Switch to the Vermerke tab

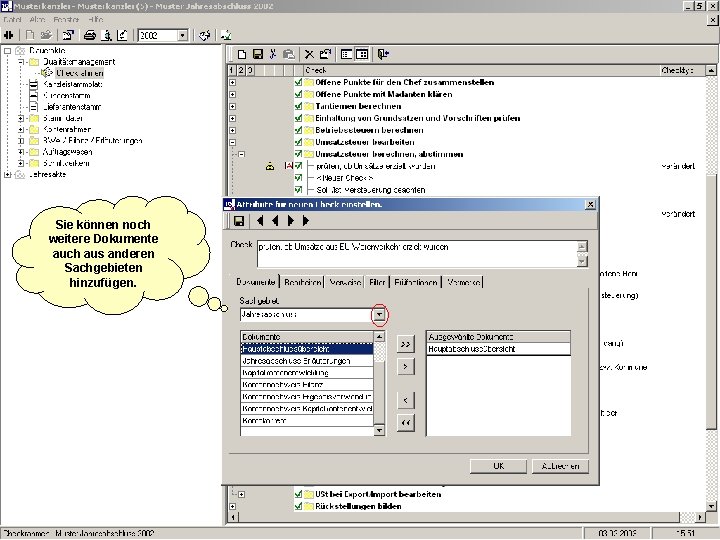(463, 282)
